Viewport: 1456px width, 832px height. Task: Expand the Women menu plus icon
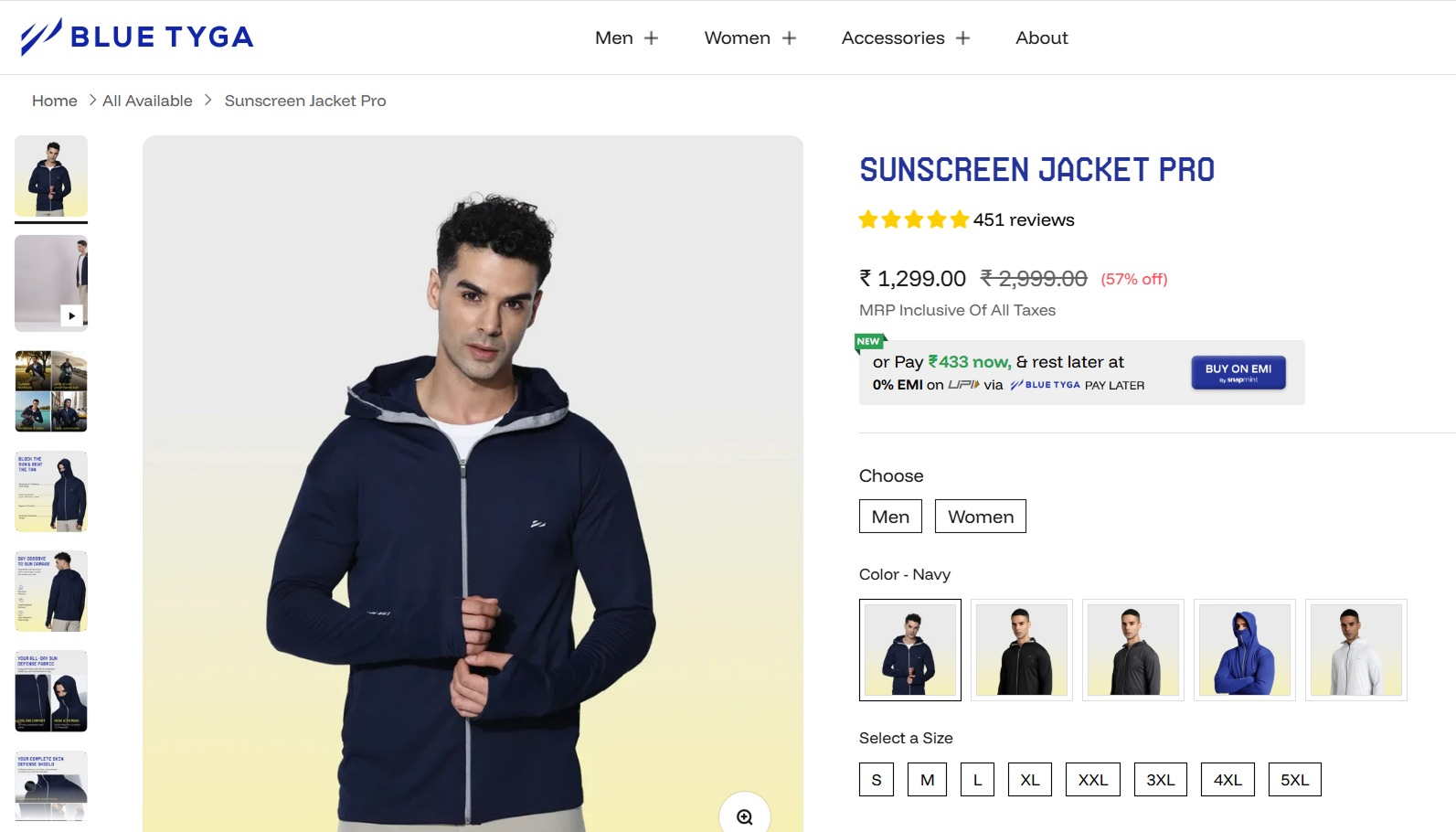click(789, 38)
